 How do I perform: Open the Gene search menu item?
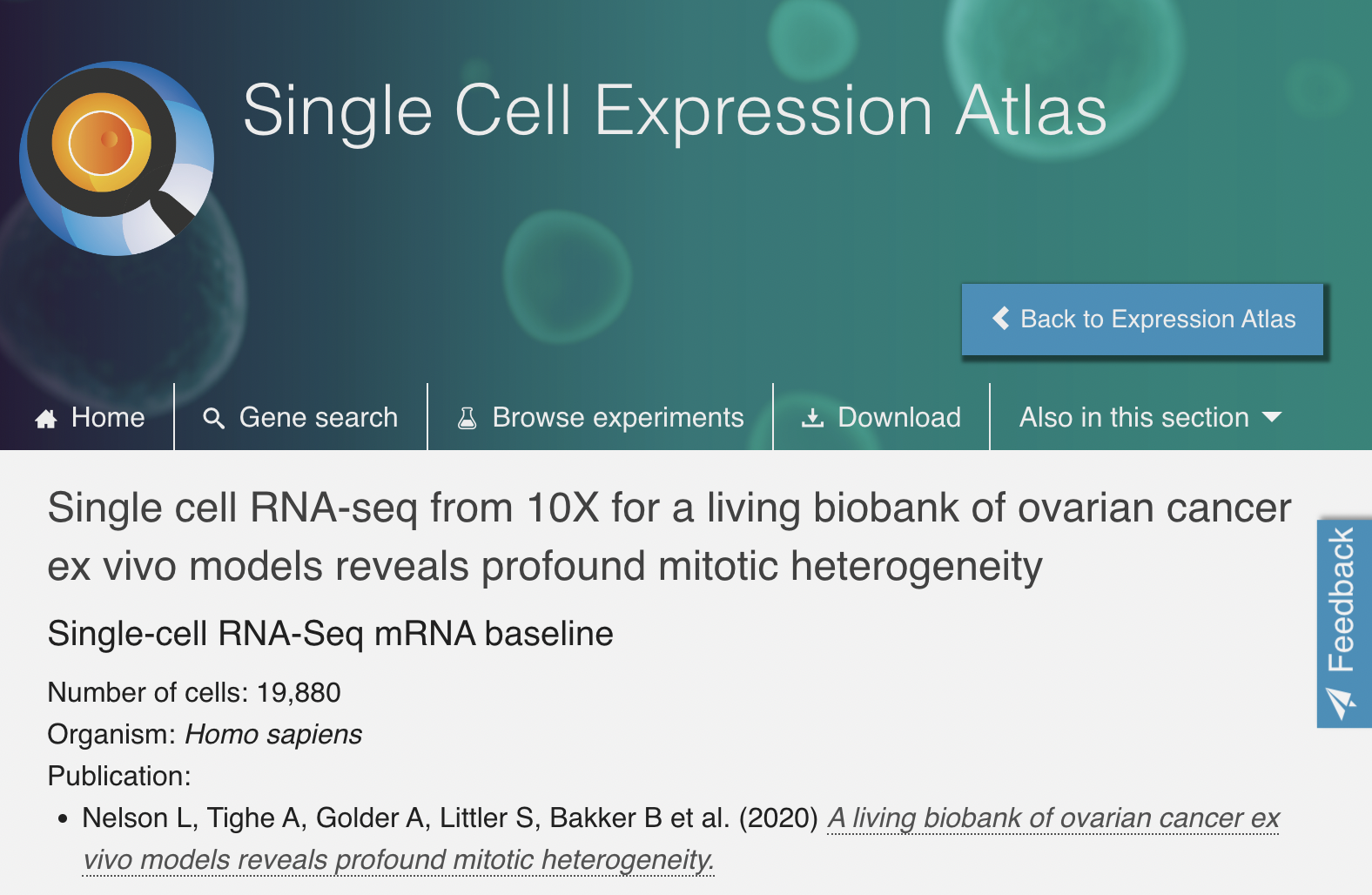pyautogui.click(x=319, y=418)
